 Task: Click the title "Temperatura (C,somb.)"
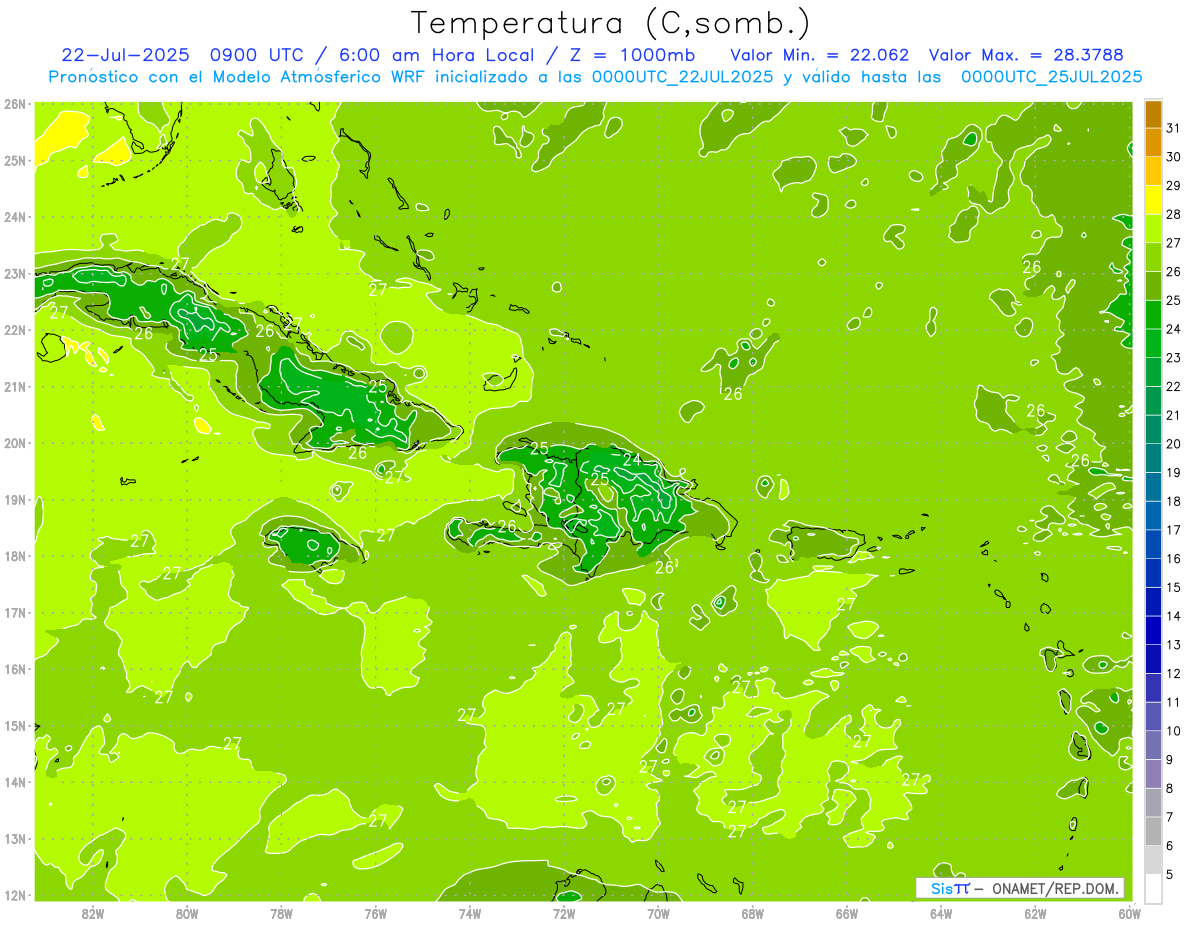611,23
